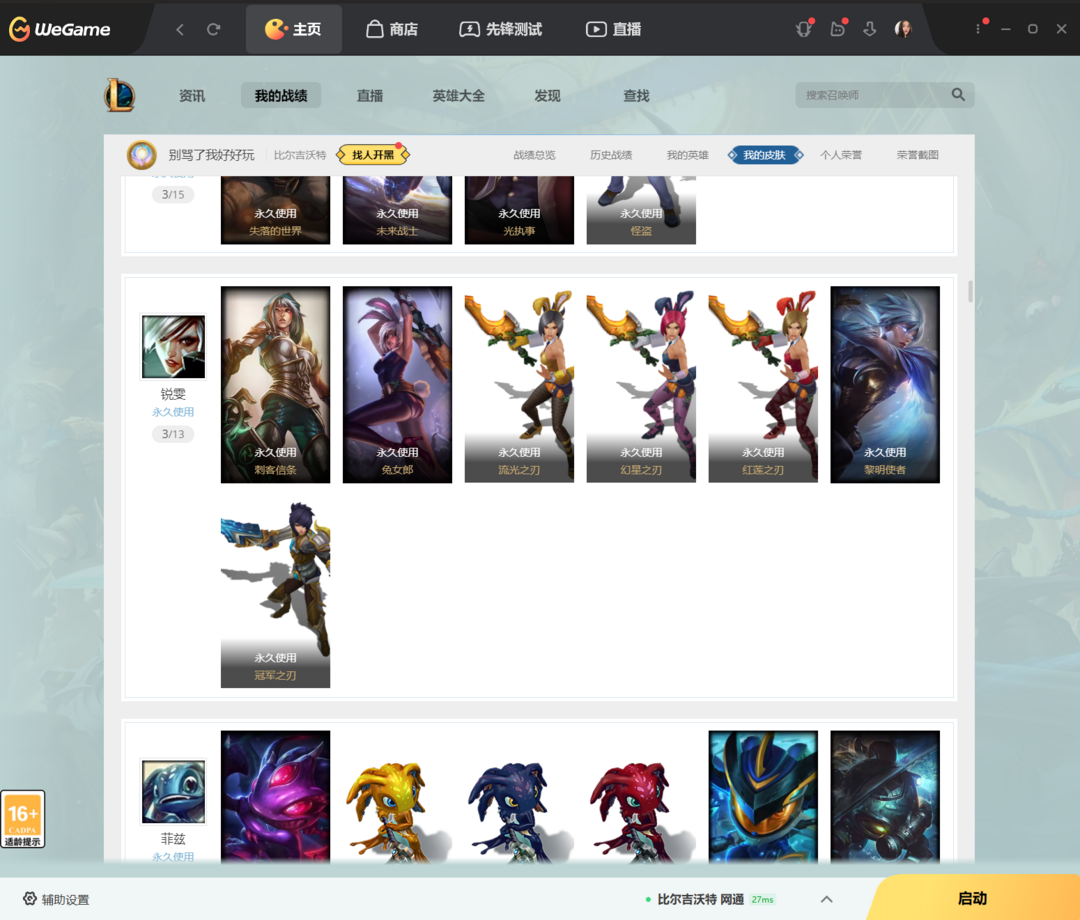Open the red 菲兹 skin thumbnail
Image resolution: width=1080 pixels, height=920 pixels.
click(x=641, y=797)
